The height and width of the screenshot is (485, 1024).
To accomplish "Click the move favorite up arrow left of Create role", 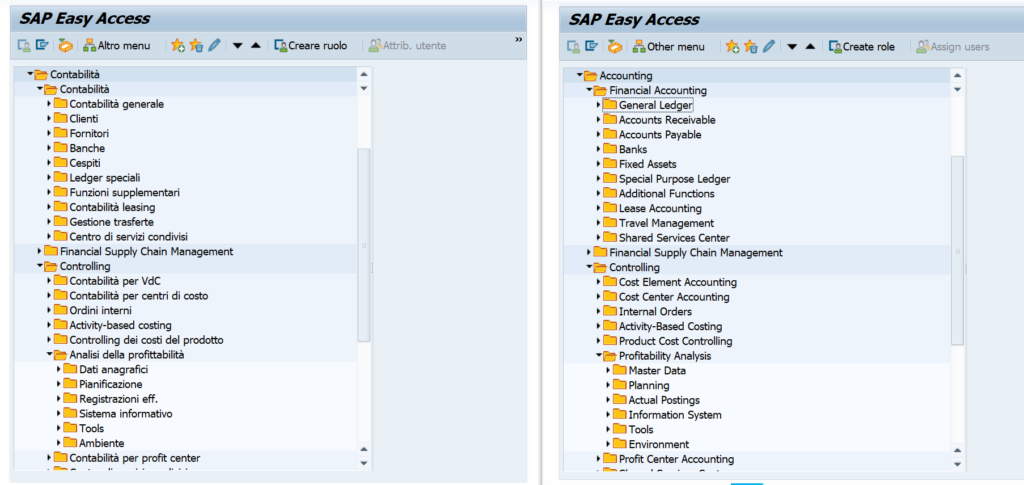I will pos(809,46).
